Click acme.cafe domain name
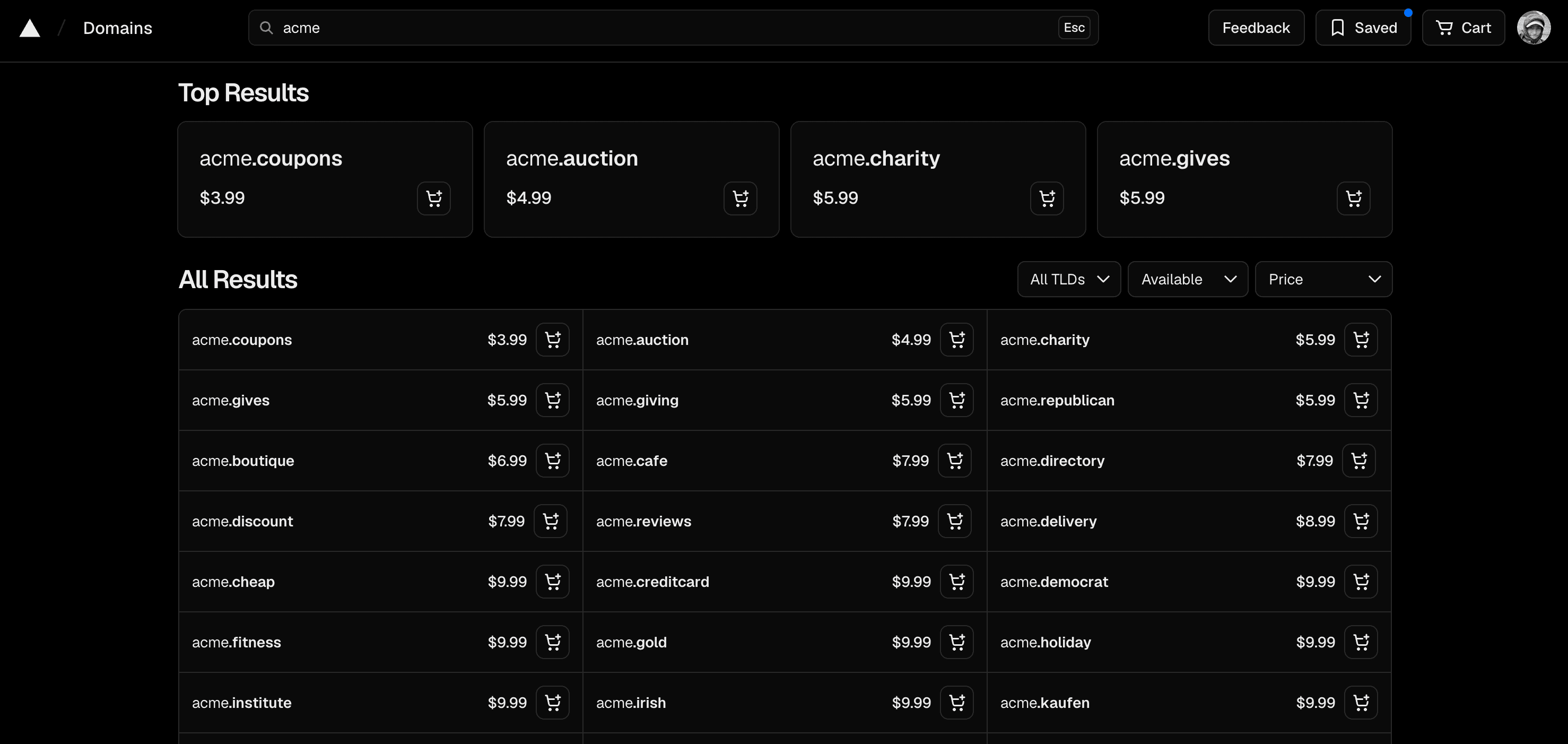 632,461
